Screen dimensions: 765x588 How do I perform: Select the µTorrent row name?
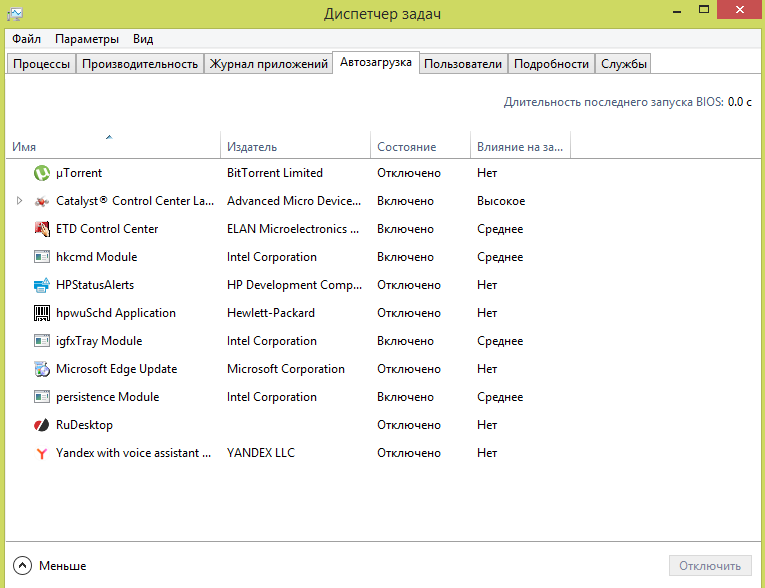[x=79, y=173]
